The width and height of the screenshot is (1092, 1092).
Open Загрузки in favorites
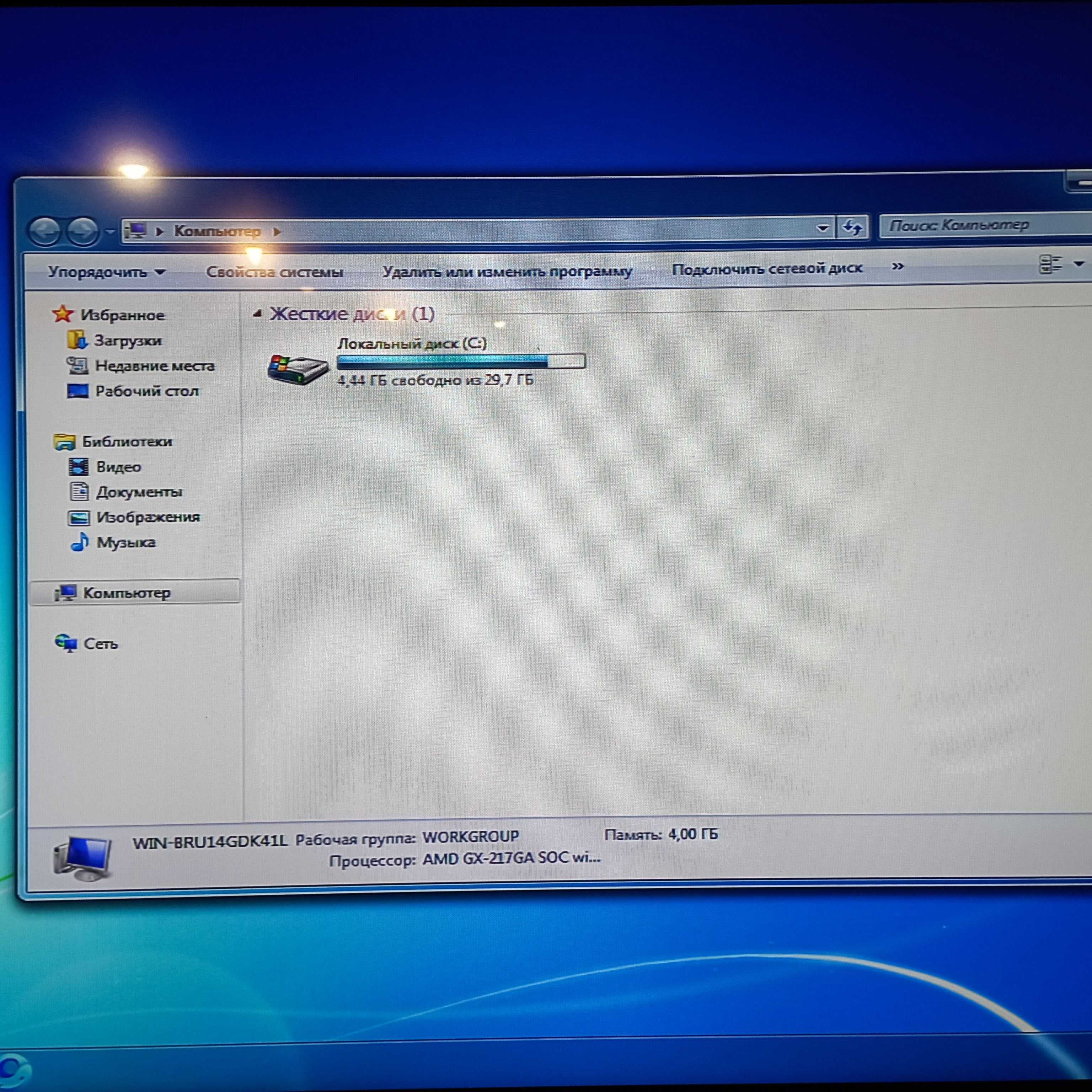point(128,341)
